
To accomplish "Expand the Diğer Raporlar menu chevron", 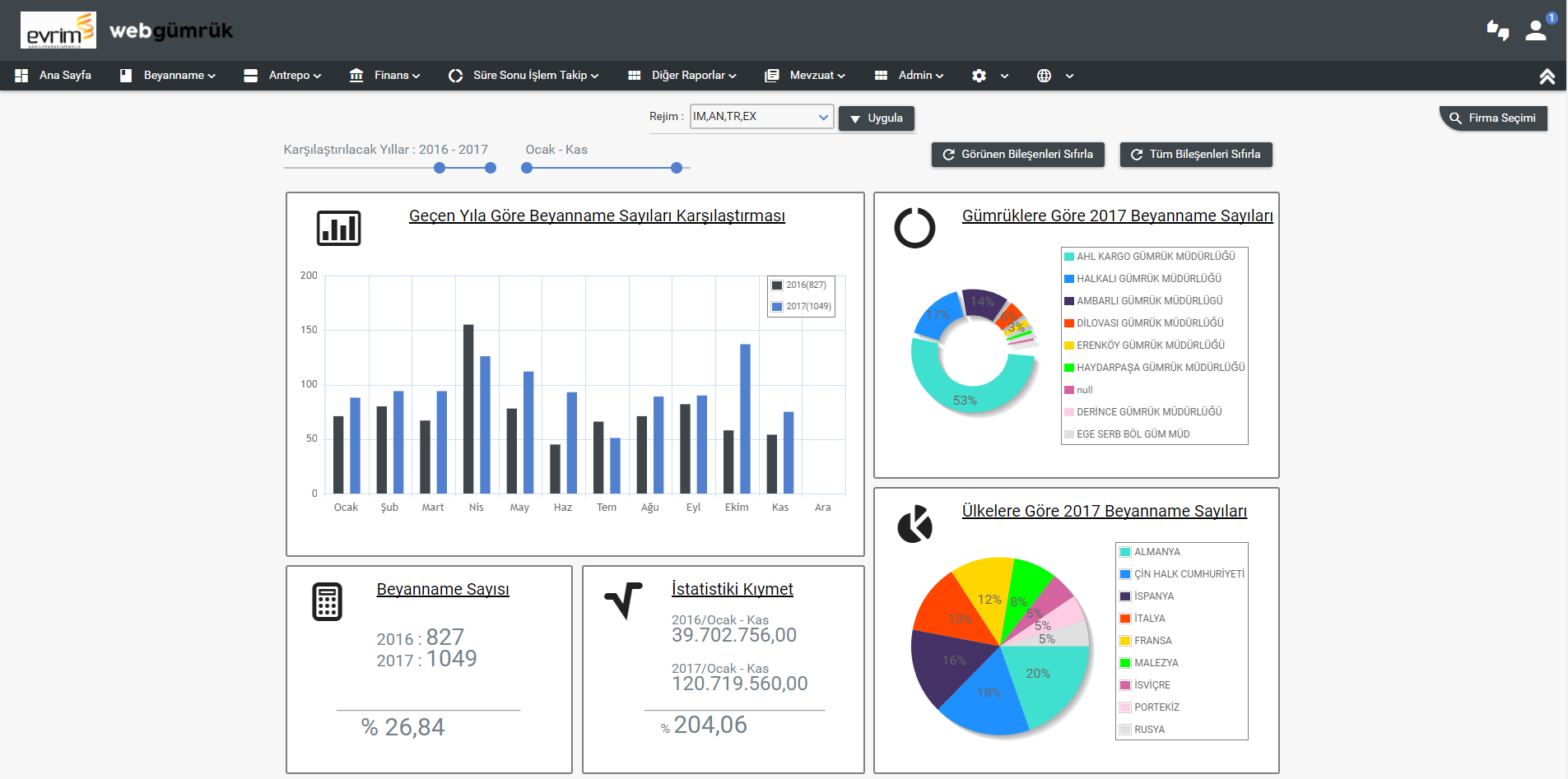I will coord(733,77).
